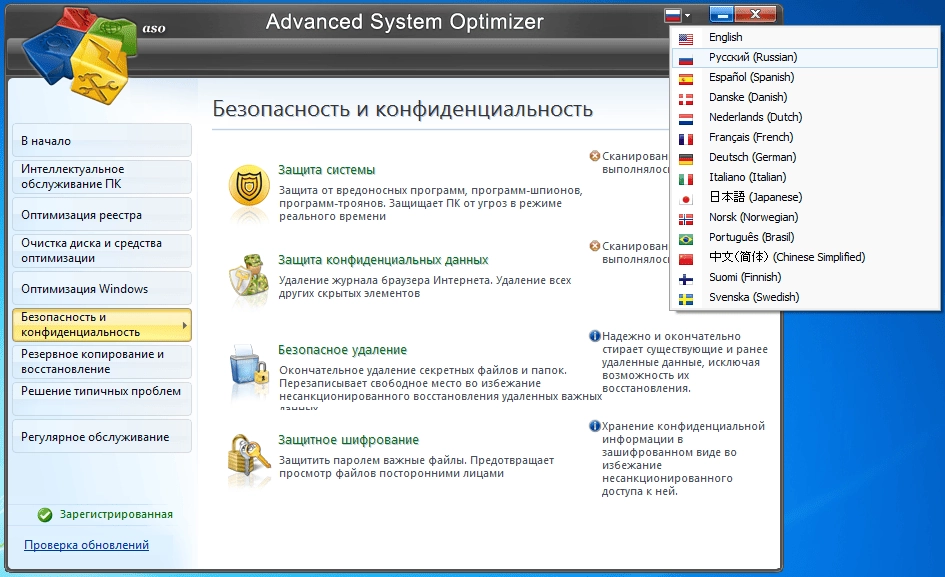This screenshot has height=577, width=945.
Task: Open Защитное шифрование tool link
Action: point(348,440)
